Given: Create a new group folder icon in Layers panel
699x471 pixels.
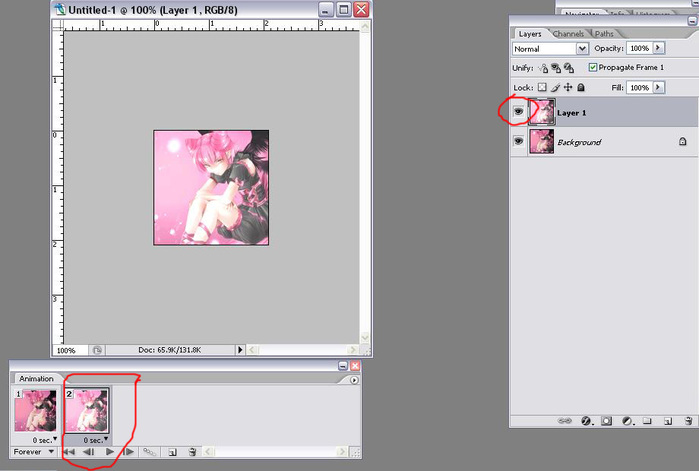Looking at the screenshot, I should pos(647,421).
